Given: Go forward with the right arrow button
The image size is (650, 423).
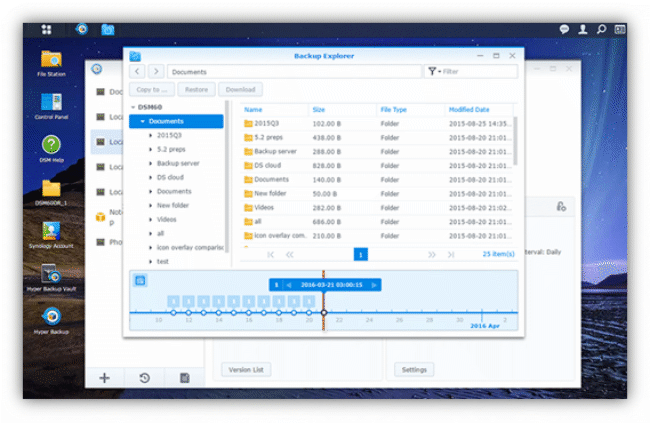Looking at the screenshot, I should point(156,71).
